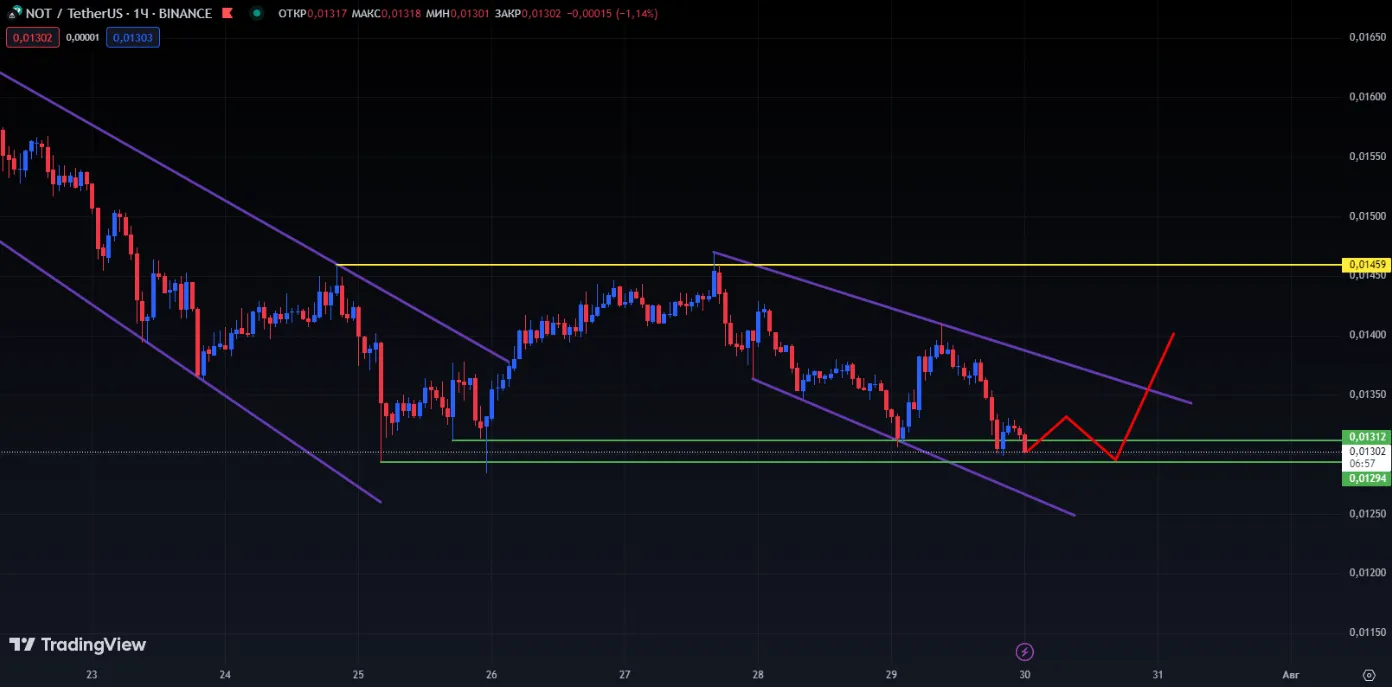Open chart settings gear in bottom corner

[x=1369, y=674]
